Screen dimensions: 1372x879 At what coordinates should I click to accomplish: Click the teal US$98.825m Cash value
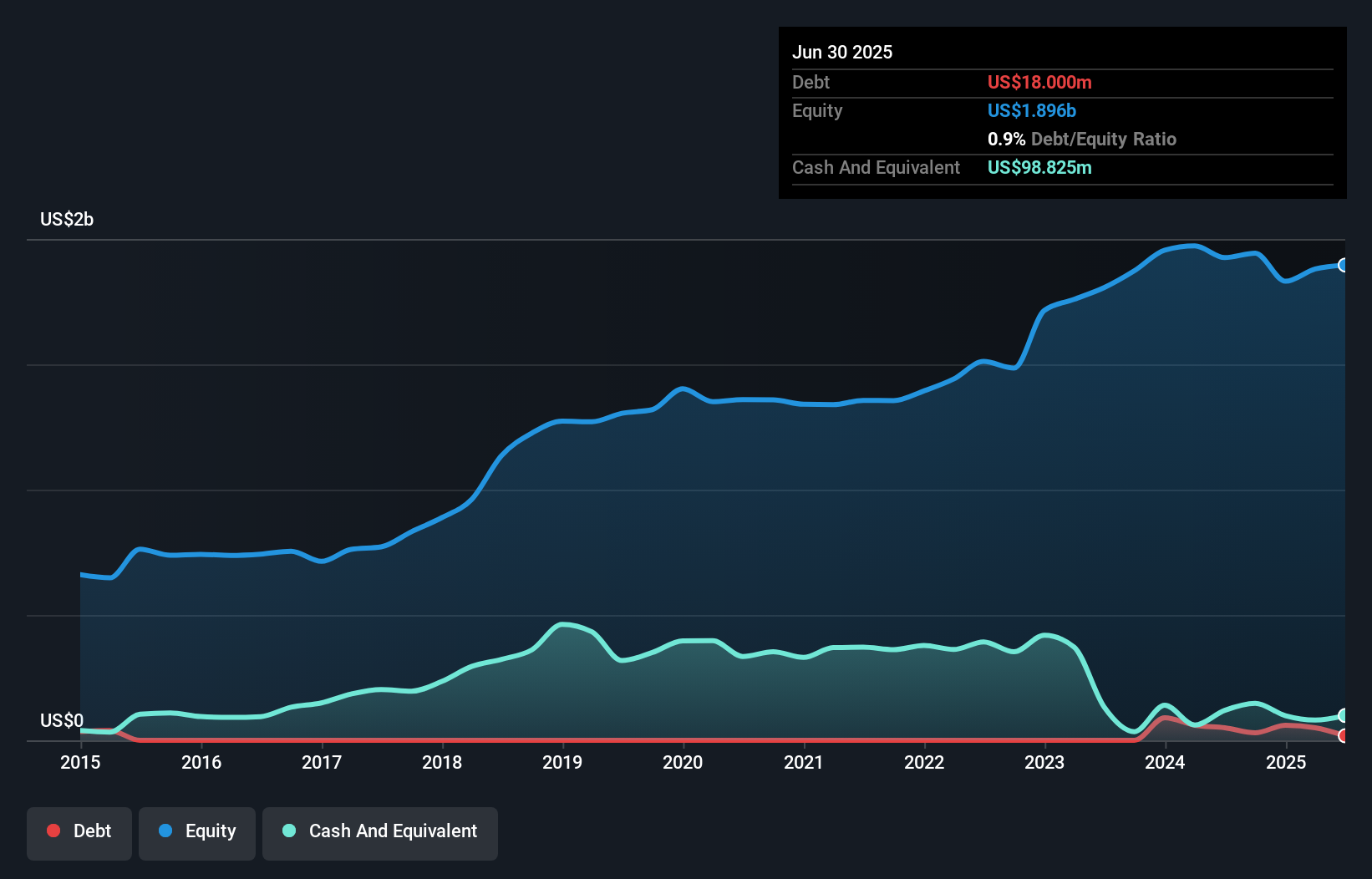pyautogui.click(x=1039, y=167)
